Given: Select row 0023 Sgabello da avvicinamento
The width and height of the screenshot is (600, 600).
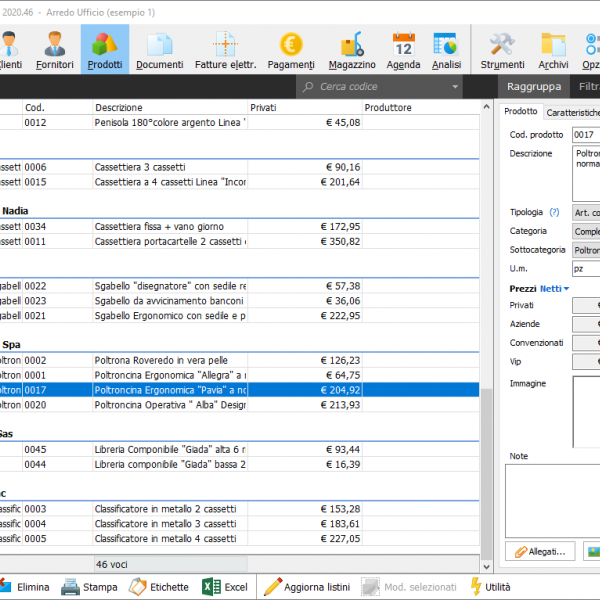Looking at the screenshot, I should pyautogui.click(x=240, y=301).
